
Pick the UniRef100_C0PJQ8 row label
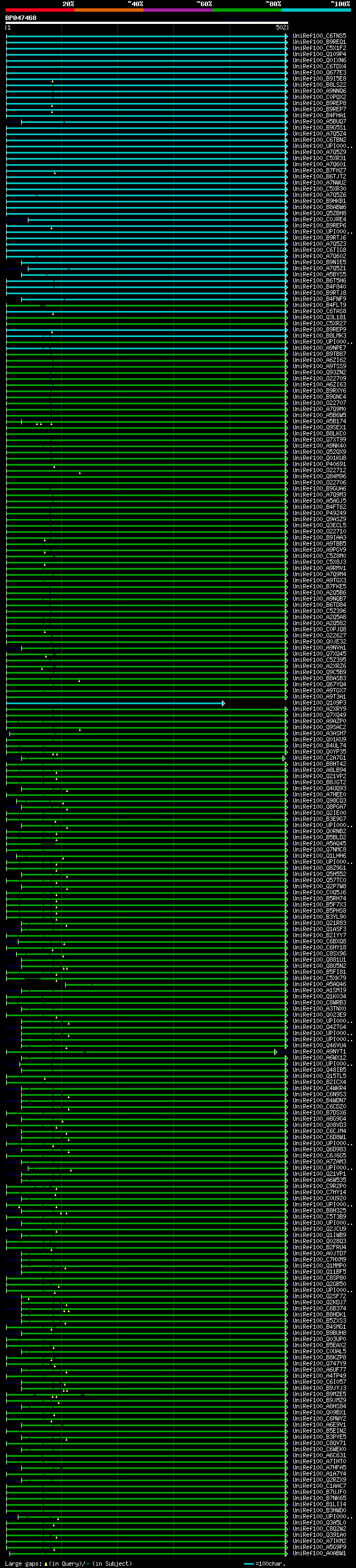(319, 630)
